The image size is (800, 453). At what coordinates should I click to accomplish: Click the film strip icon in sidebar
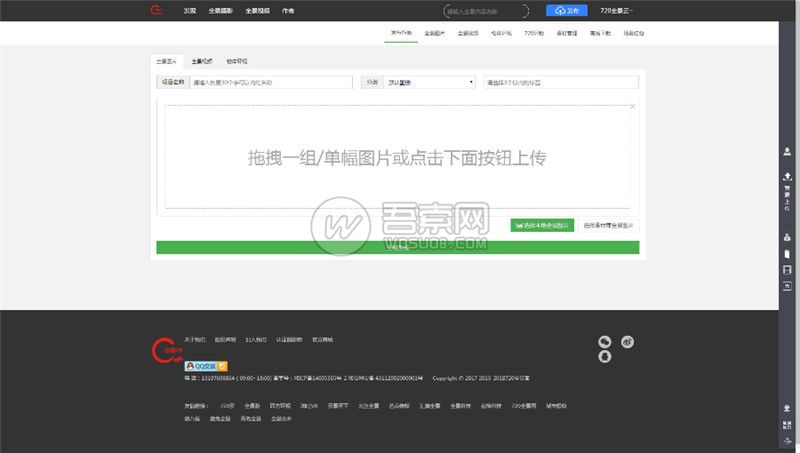coord(787,270)
